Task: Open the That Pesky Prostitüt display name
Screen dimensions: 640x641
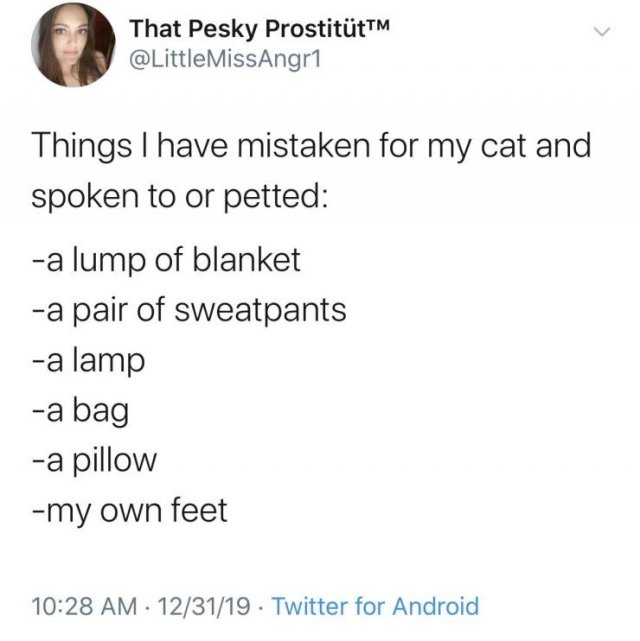Action: 246,30
